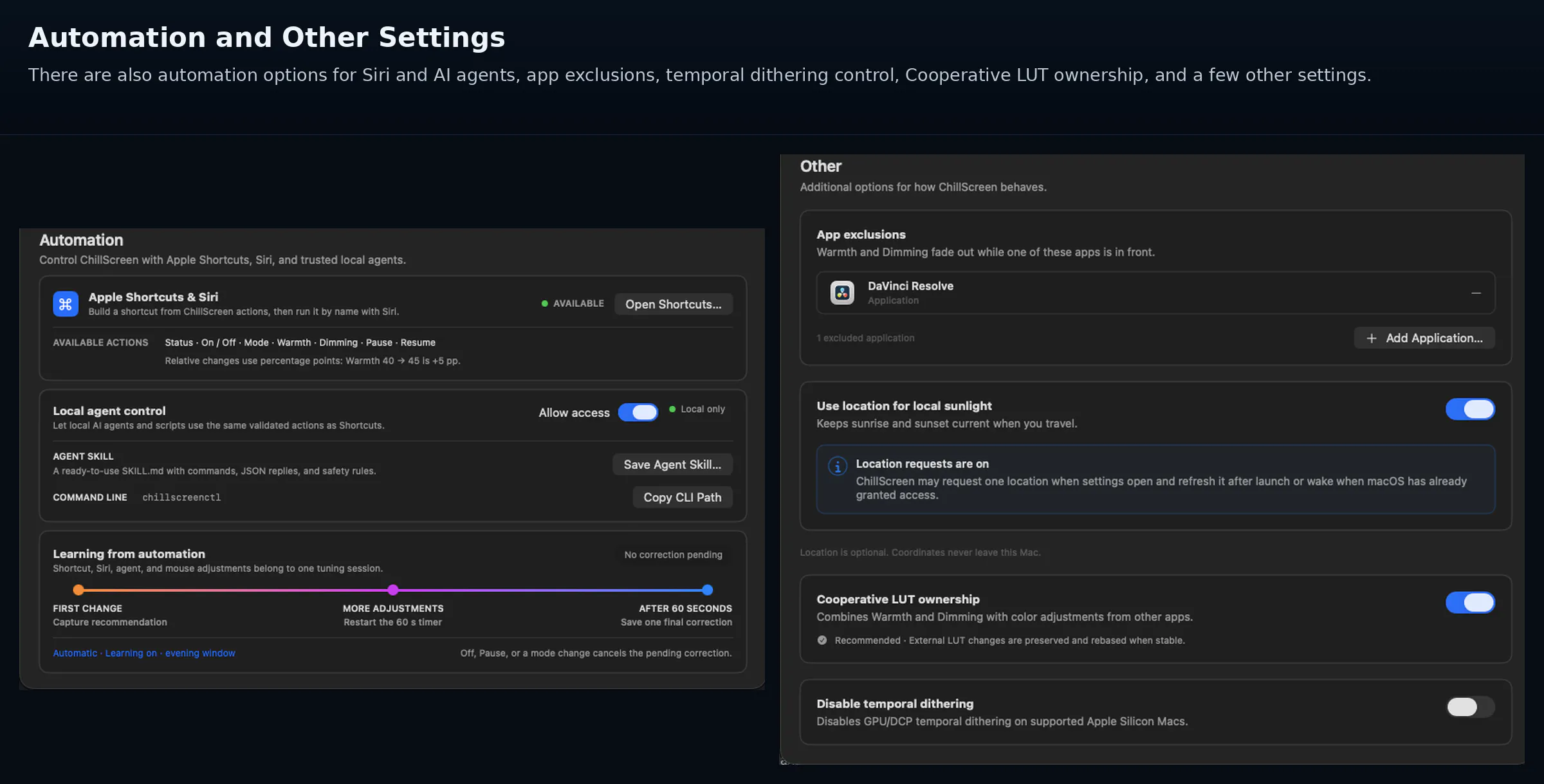Click the AGENT SKILL label
The width and height of the screenshot is (1544, 784).
coord(83,457)
